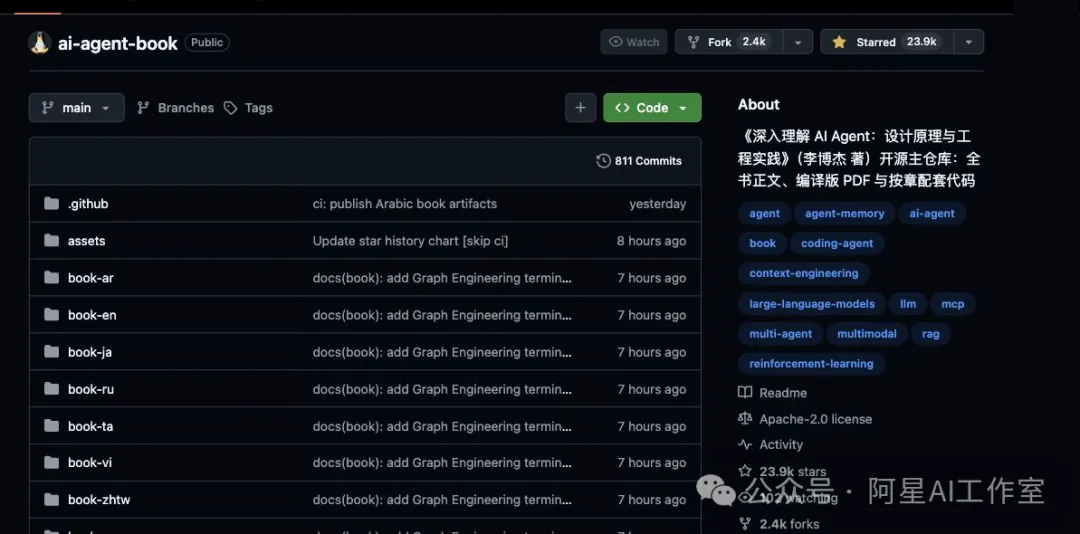The height and width of the screenshot is (534, 1080).
Task: Expand the Fork options dropdown arrow
Action: 798,42
